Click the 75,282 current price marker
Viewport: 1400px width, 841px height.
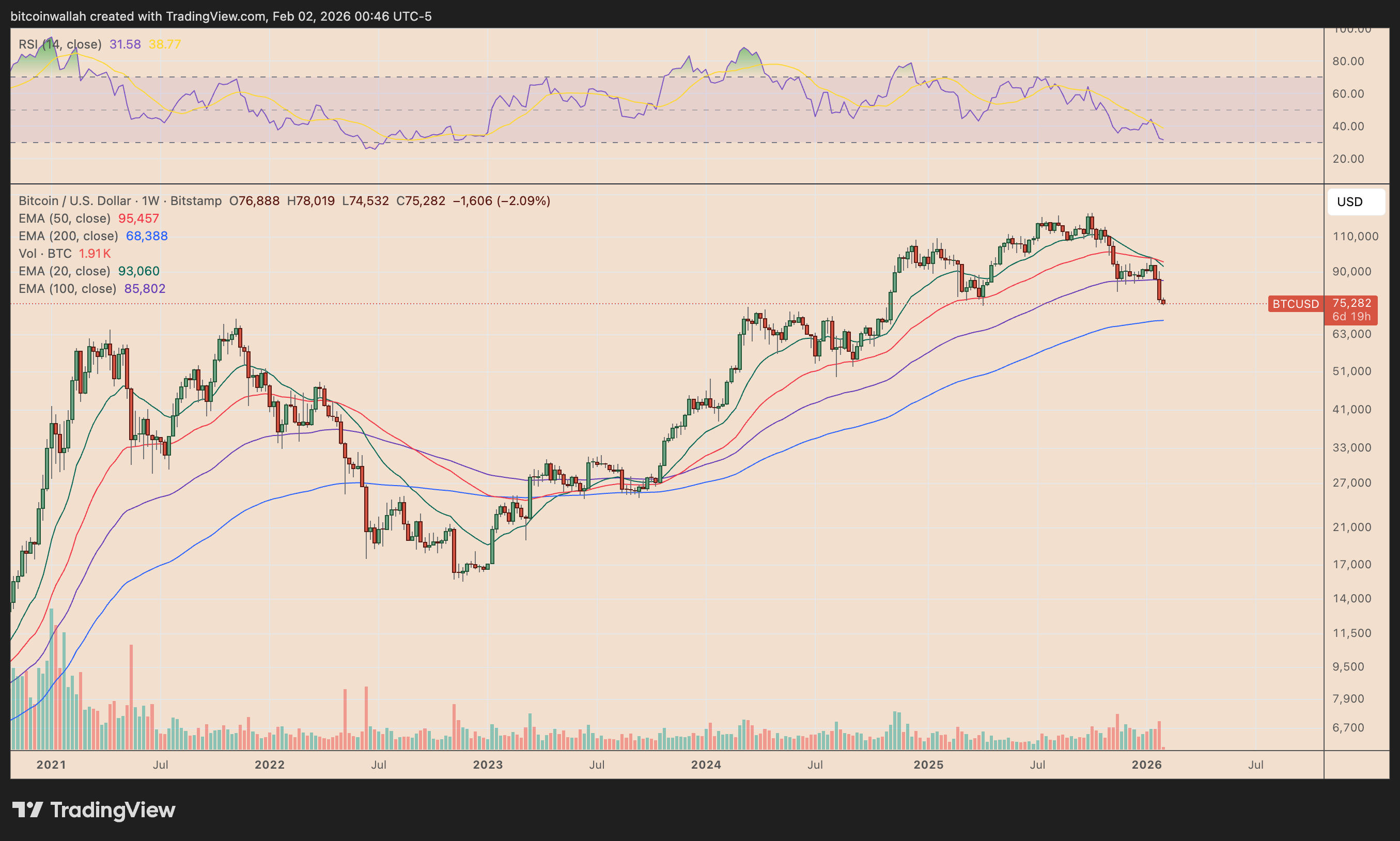(x=1351, y=303)
